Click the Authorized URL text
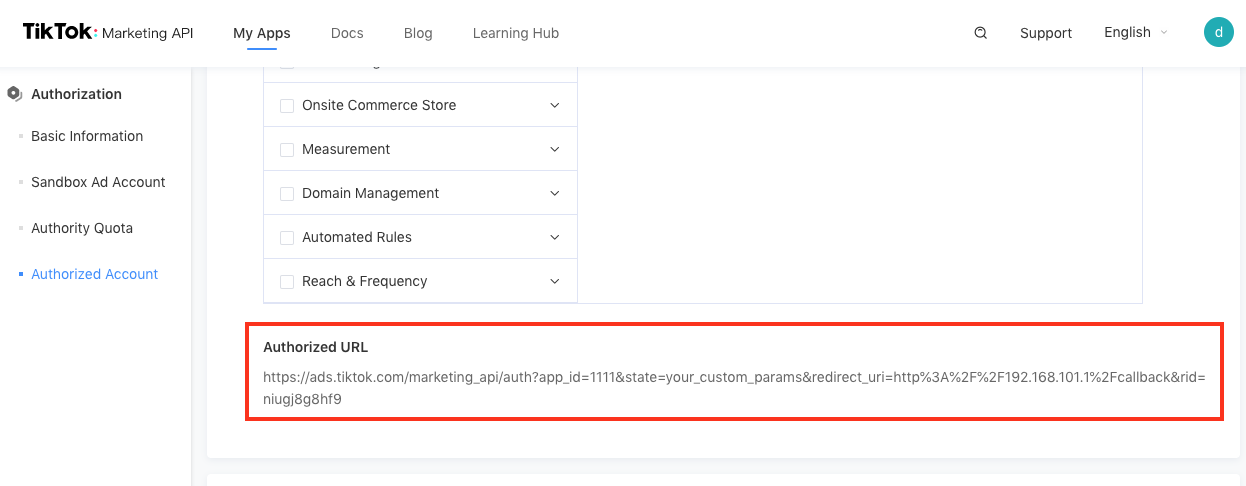 point(734,388)
